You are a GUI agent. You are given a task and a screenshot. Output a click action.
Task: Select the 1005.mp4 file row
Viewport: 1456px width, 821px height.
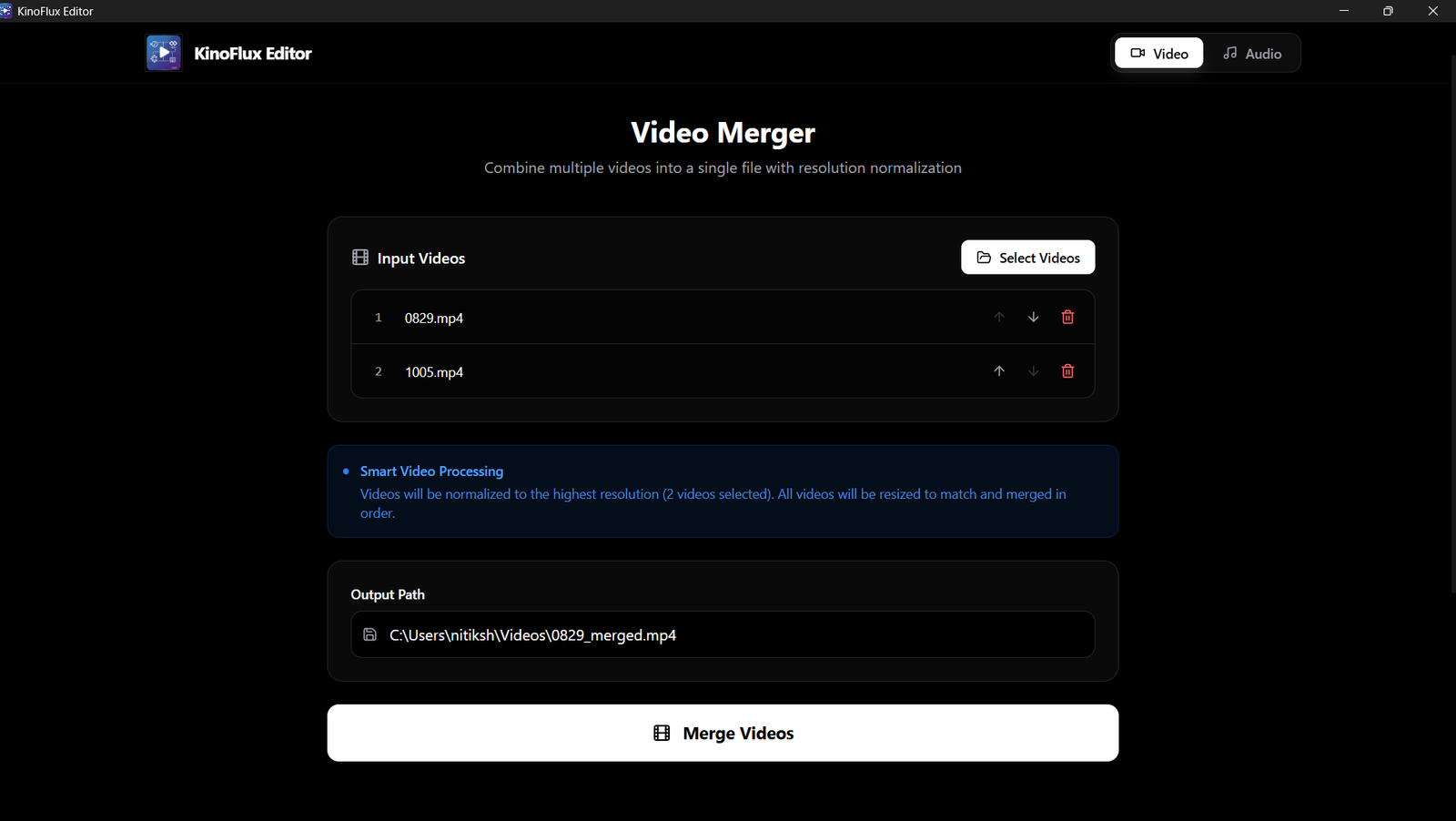click(x=637, y=371)
